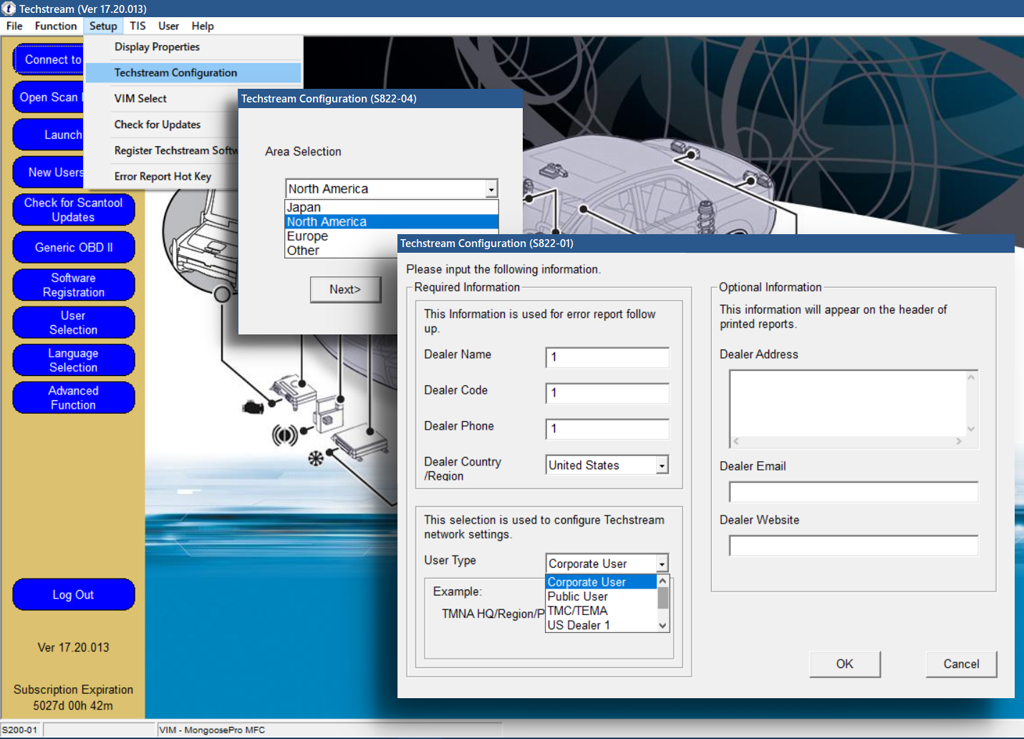
Task: Click into the Dealer Email field
Action: [853, 492]
